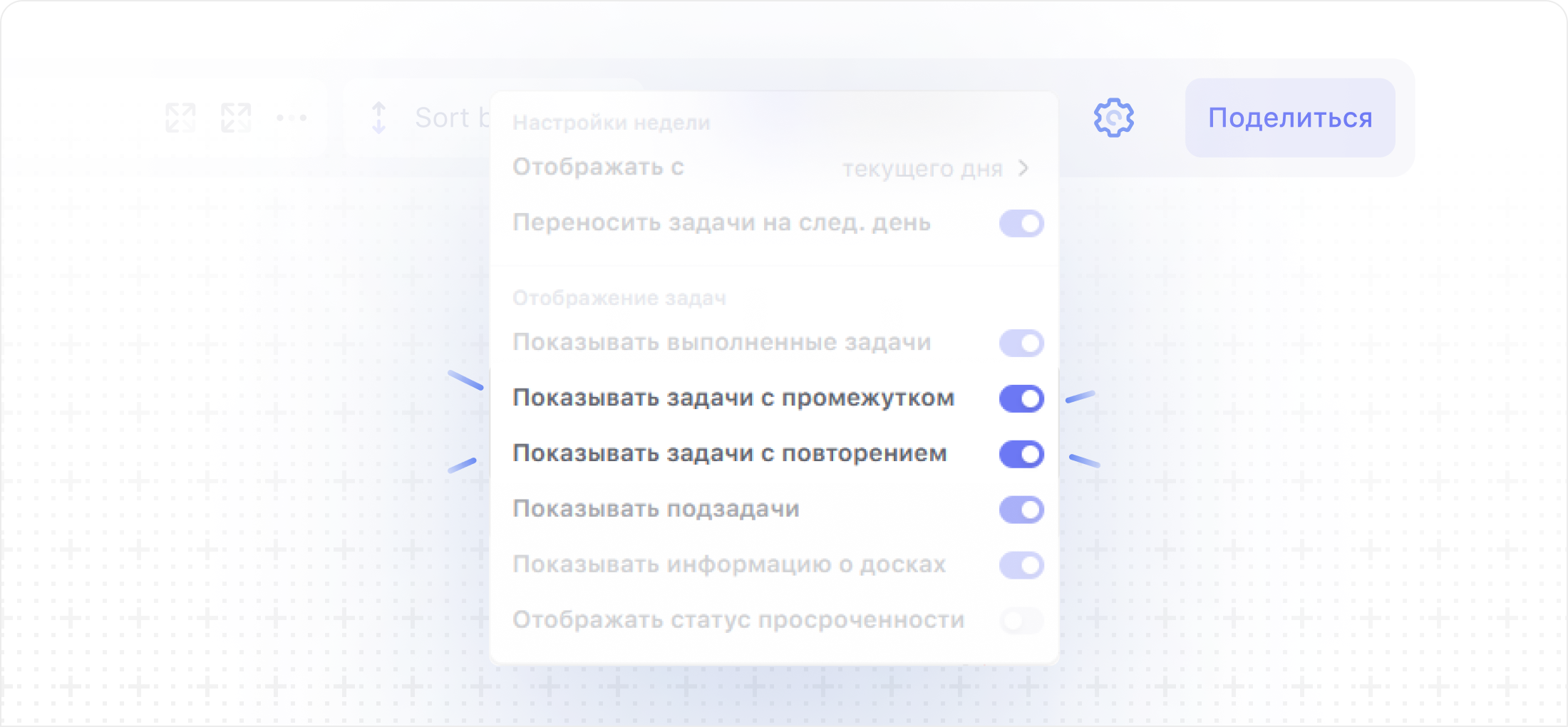The width and height of the screenshot is (1568, 727).
Task: Toggle Показывать информацию о досках switch
Action: [1021, 565]
